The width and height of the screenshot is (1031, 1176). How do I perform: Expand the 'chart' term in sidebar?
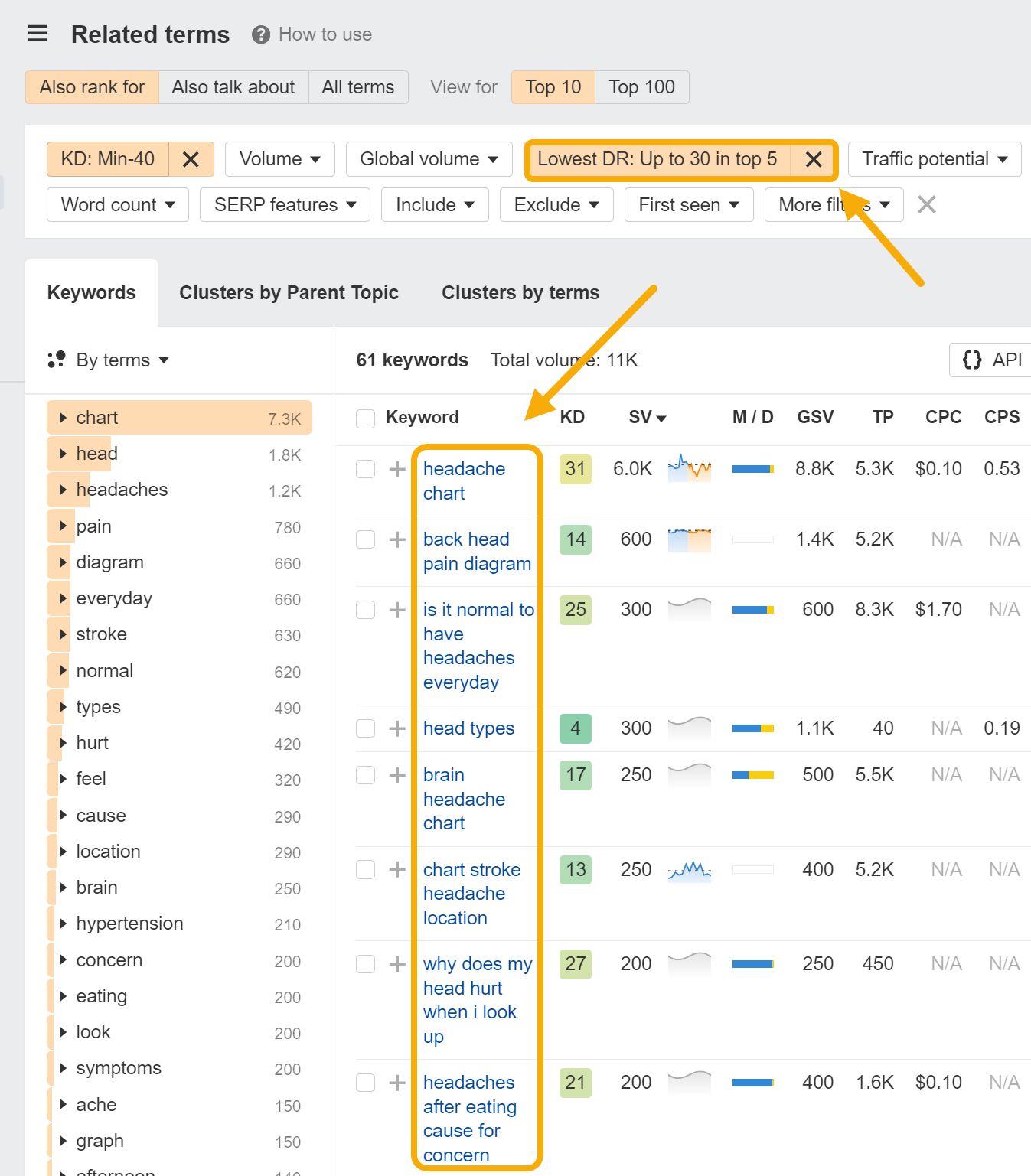[64, 417]
